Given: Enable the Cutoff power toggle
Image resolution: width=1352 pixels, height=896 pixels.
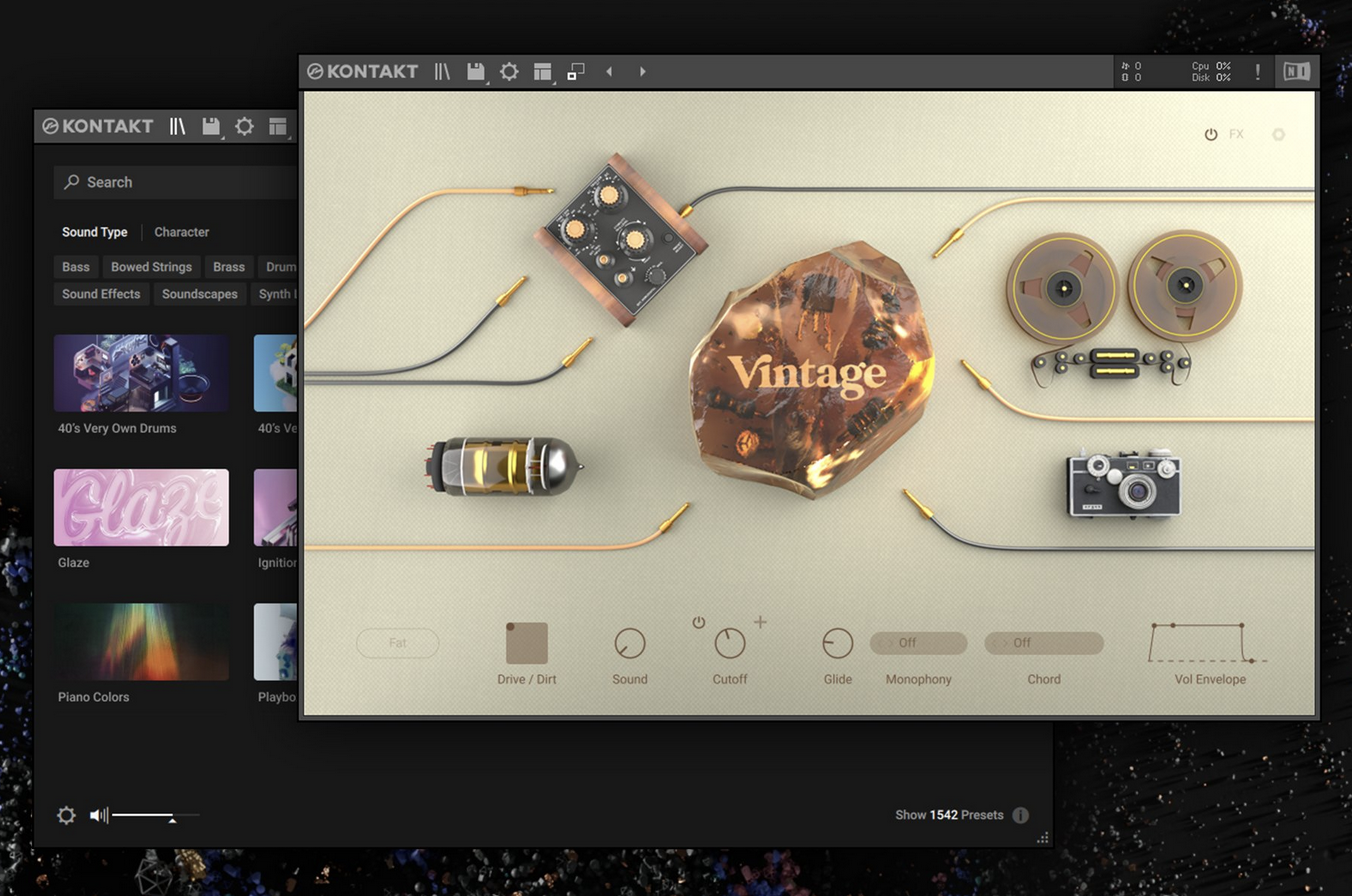Looking at the screenshot, I should [x=698, y=622].
